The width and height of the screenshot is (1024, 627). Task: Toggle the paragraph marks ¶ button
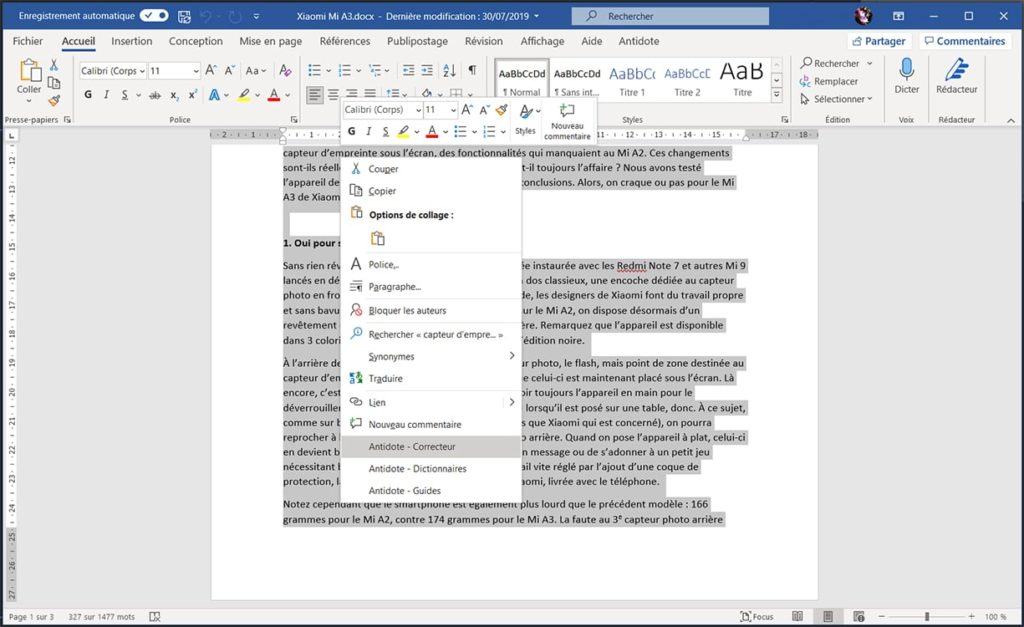pos(472,70)
